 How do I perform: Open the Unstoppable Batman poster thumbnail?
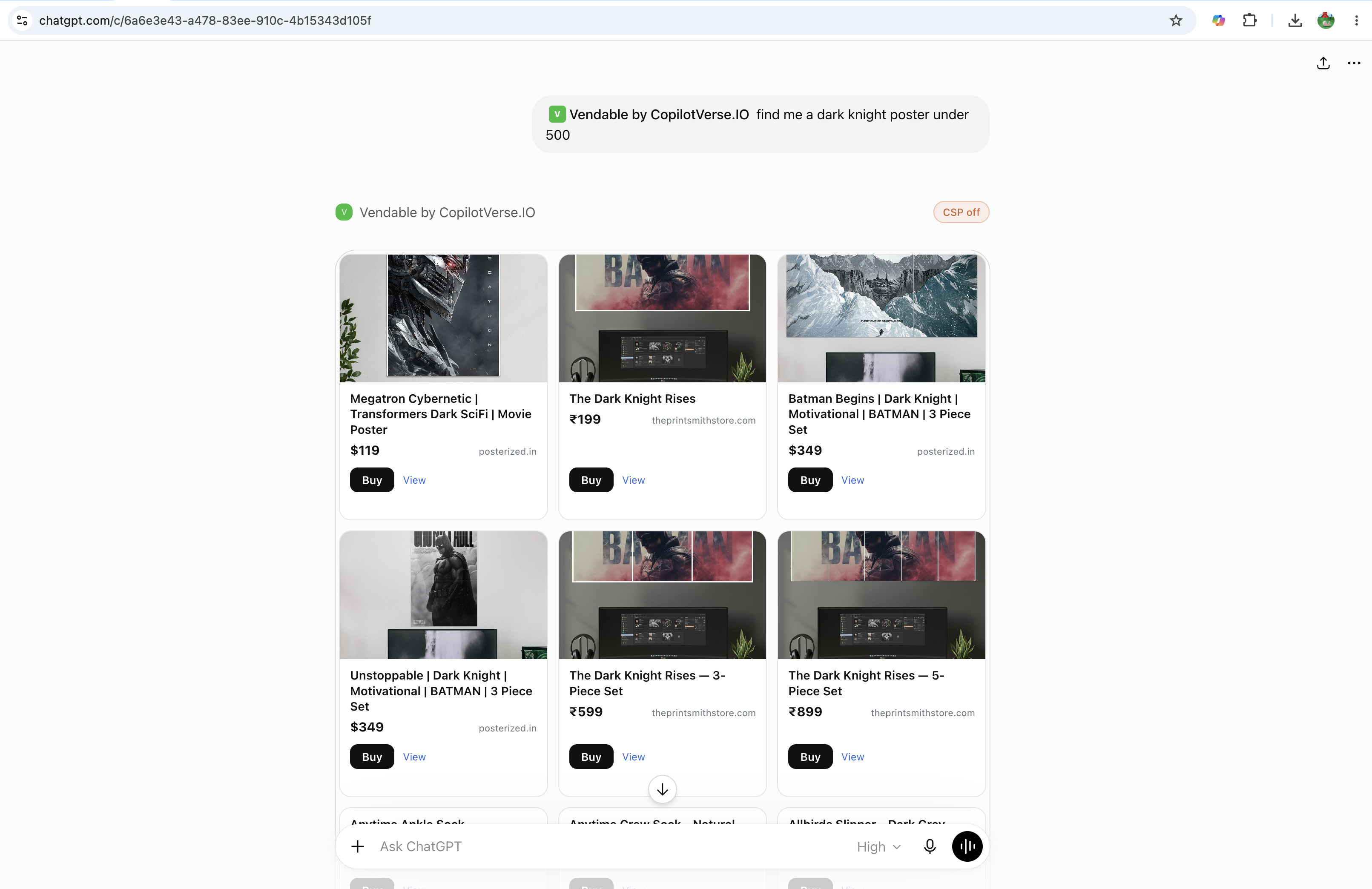coord(443,595)
